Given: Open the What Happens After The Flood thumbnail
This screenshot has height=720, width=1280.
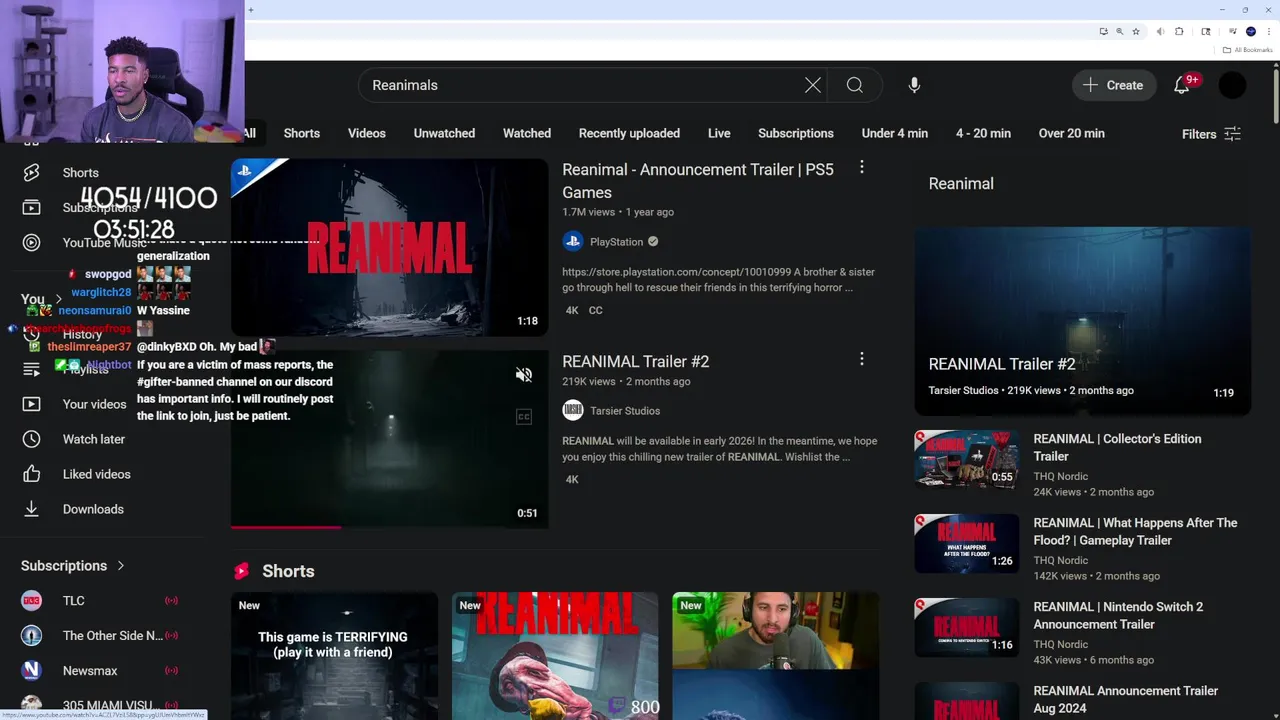Looking at the screenshot, I should (x=967, y=542).
